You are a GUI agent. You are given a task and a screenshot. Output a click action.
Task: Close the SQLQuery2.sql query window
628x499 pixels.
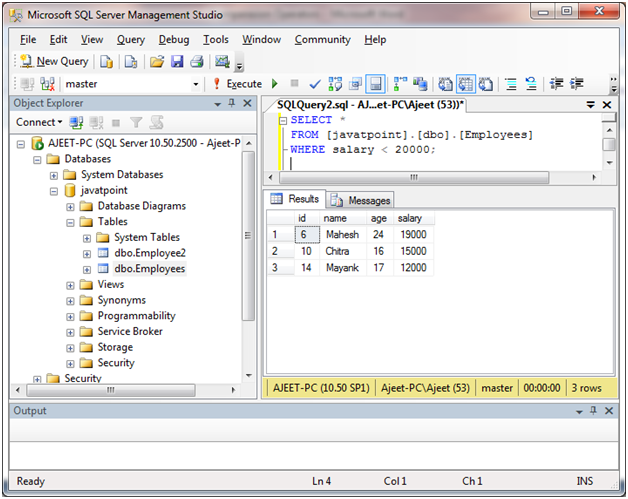tap(607, 105)
